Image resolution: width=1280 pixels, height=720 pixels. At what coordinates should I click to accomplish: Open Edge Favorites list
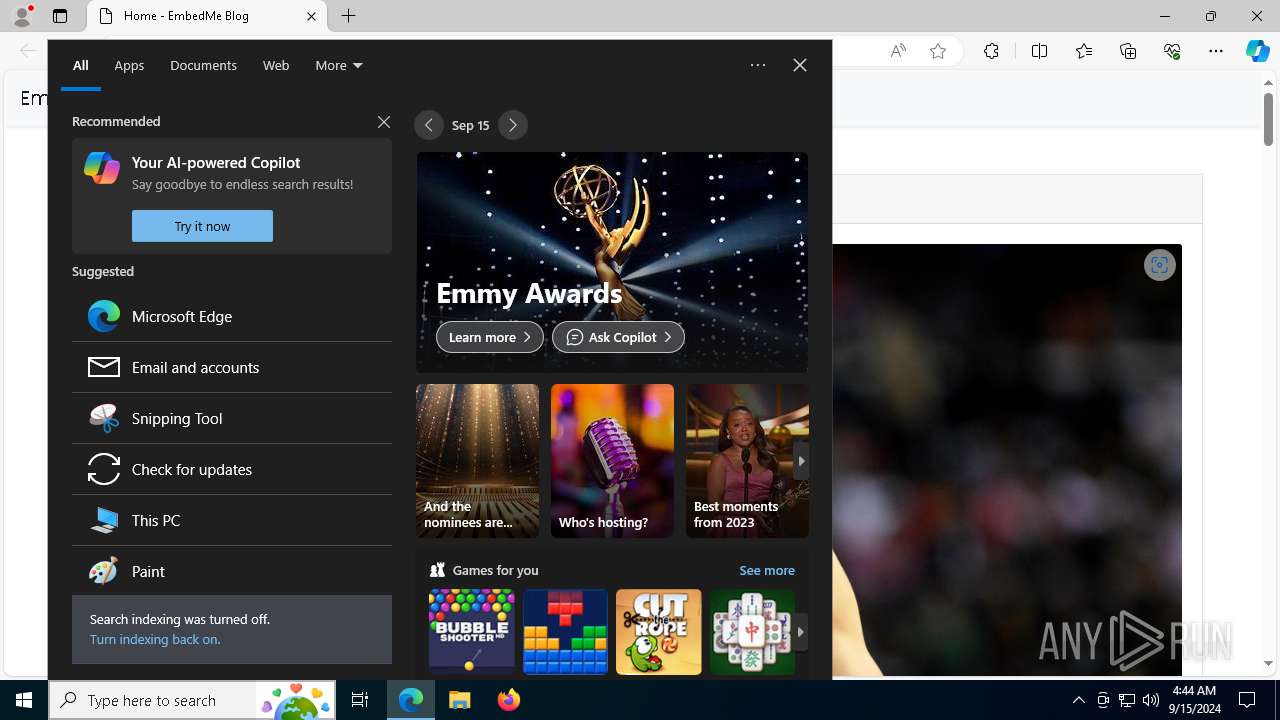(x=1084, y=51)
